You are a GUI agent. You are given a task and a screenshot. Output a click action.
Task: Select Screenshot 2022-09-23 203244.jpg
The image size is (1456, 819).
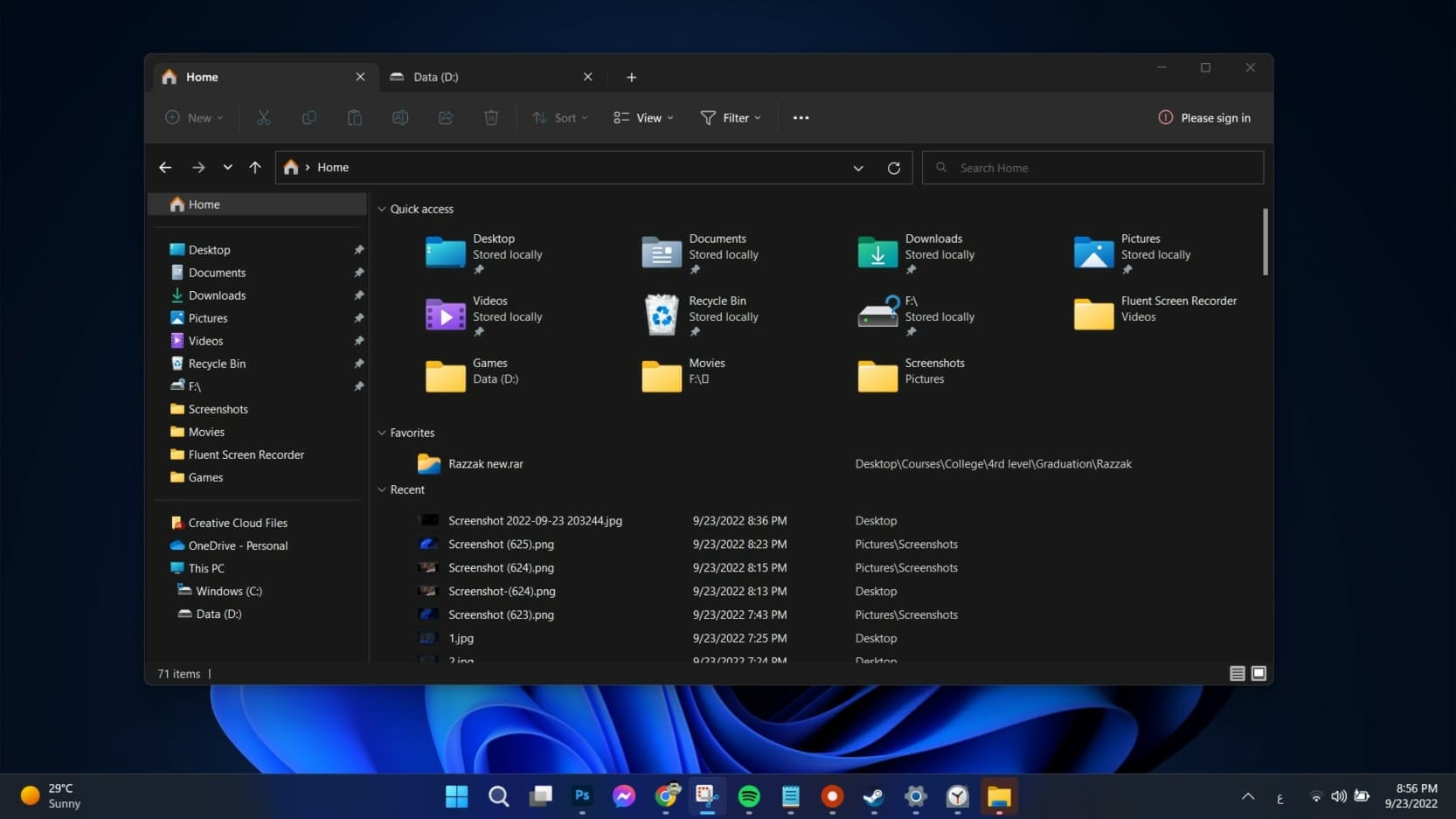535,521
